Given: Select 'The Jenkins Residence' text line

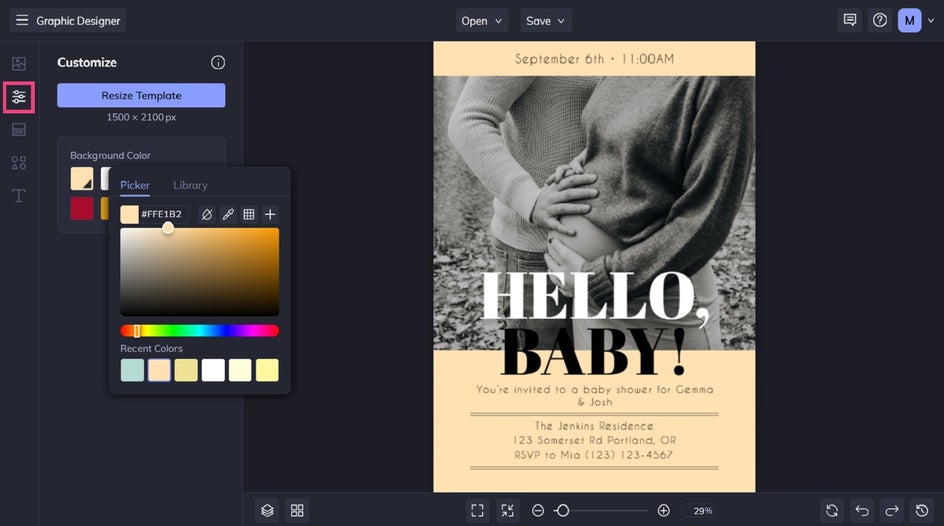Looking at the screenshot, I should 594,425.
